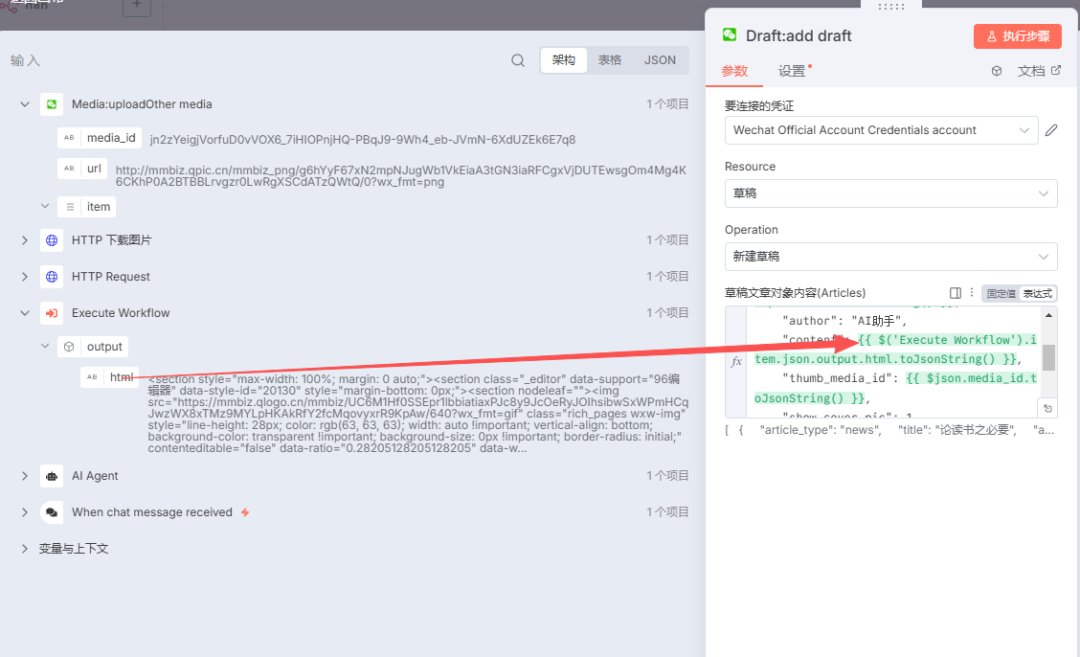This screenshot has width=1080, height=657.
Task: Click the Media:uploadOther media node icon
Action: click(x=52, y=105)
